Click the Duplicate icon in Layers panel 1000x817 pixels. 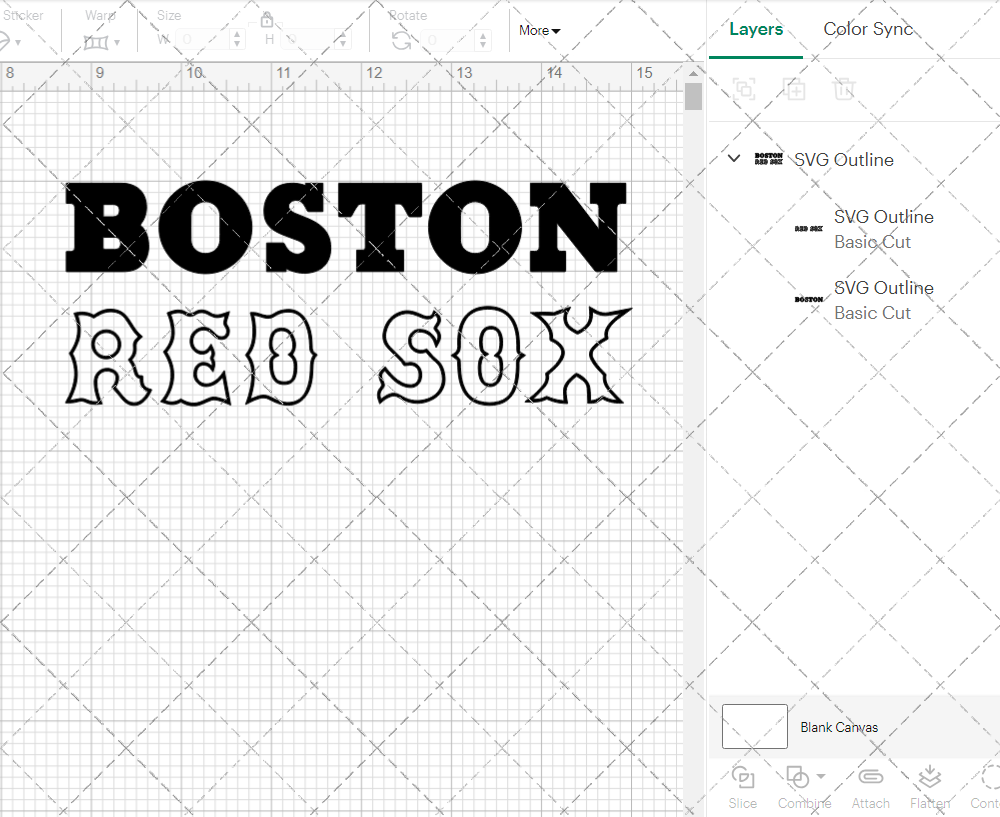(x=795, y=89)
